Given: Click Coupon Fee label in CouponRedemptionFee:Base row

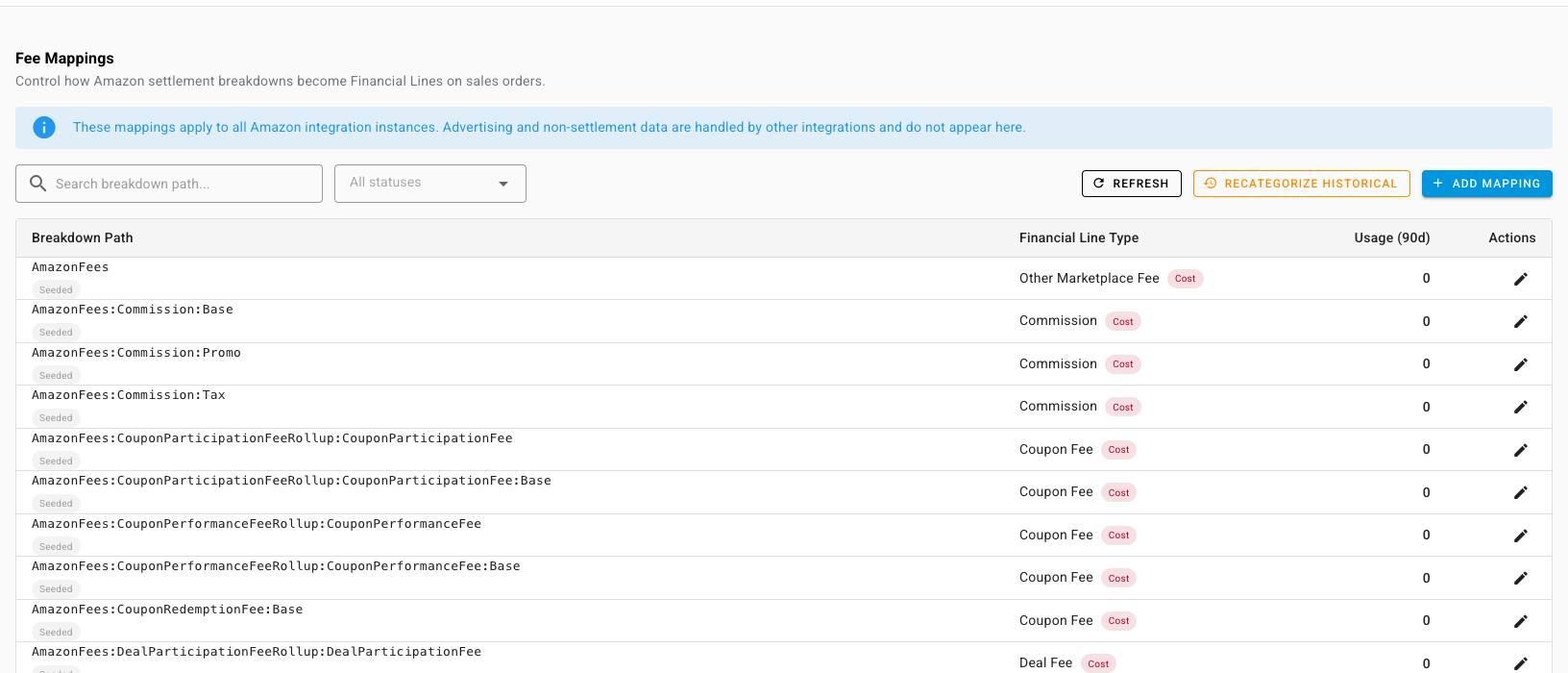Looking at the screenshot, I should click(1056, 620).
